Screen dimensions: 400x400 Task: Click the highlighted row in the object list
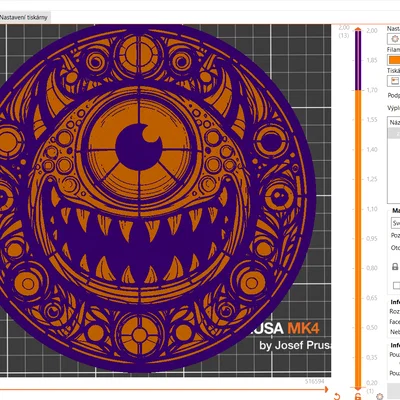point(394,133)
